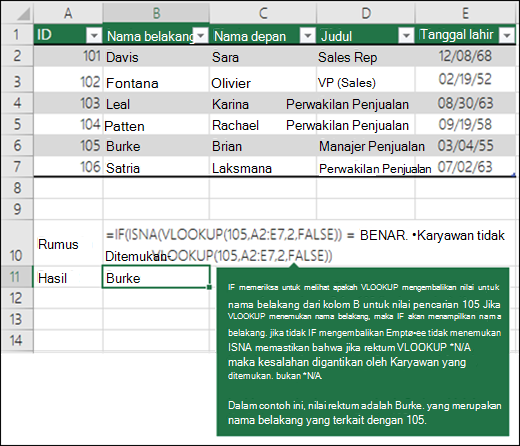Select column A header
The width and height of the screenshot is (520, 446).
pyautogui.click(x=68, y=13)
